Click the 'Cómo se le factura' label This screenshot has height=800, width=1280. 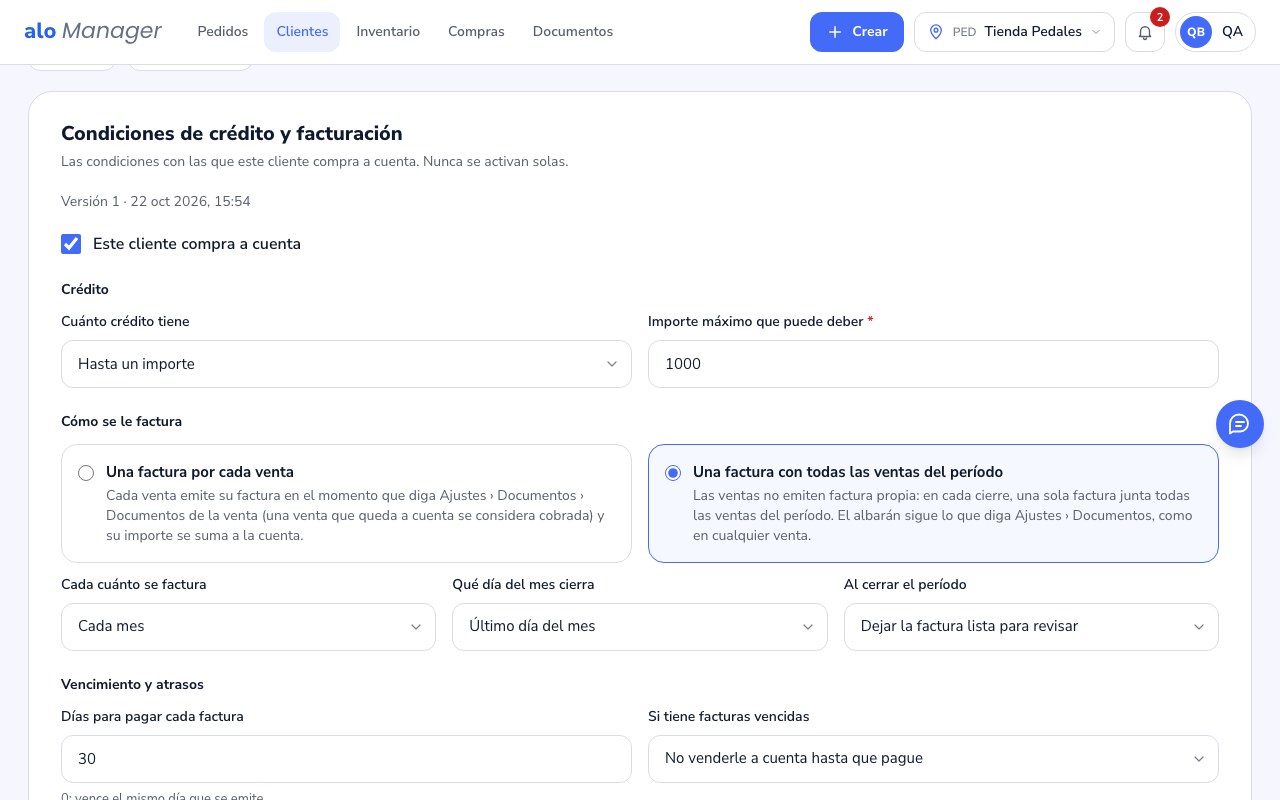(x=121, y=422)
